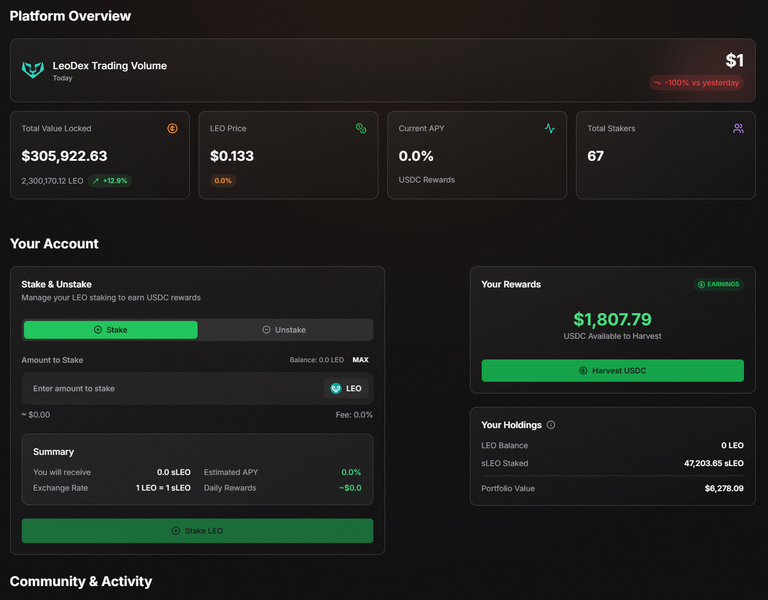Click the Total Stakers people icon

tap(738, 128)
